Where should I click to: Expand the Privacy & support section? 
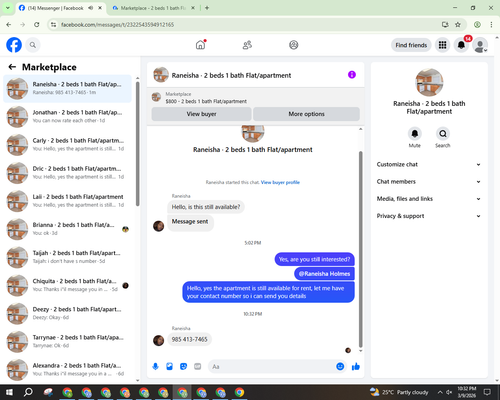click(429, 216)
